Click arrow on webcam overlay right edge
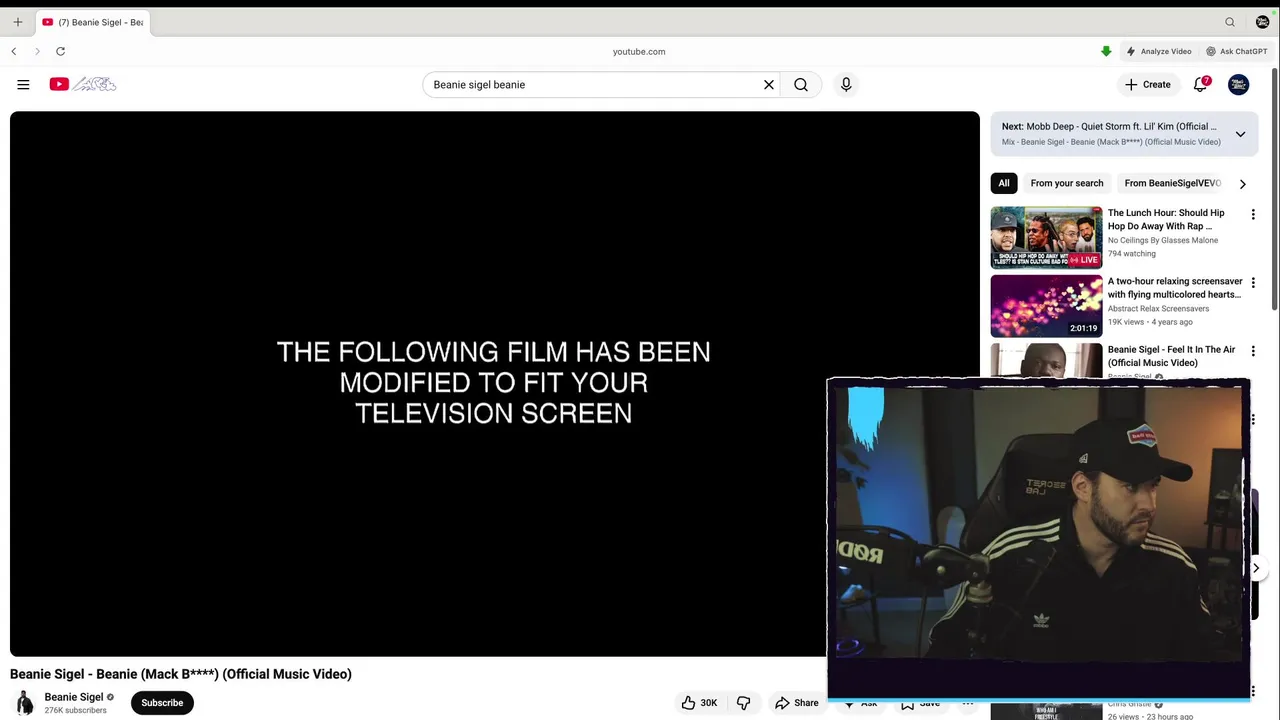Viewport: 1280px width, 720px height. (1256, 568)
